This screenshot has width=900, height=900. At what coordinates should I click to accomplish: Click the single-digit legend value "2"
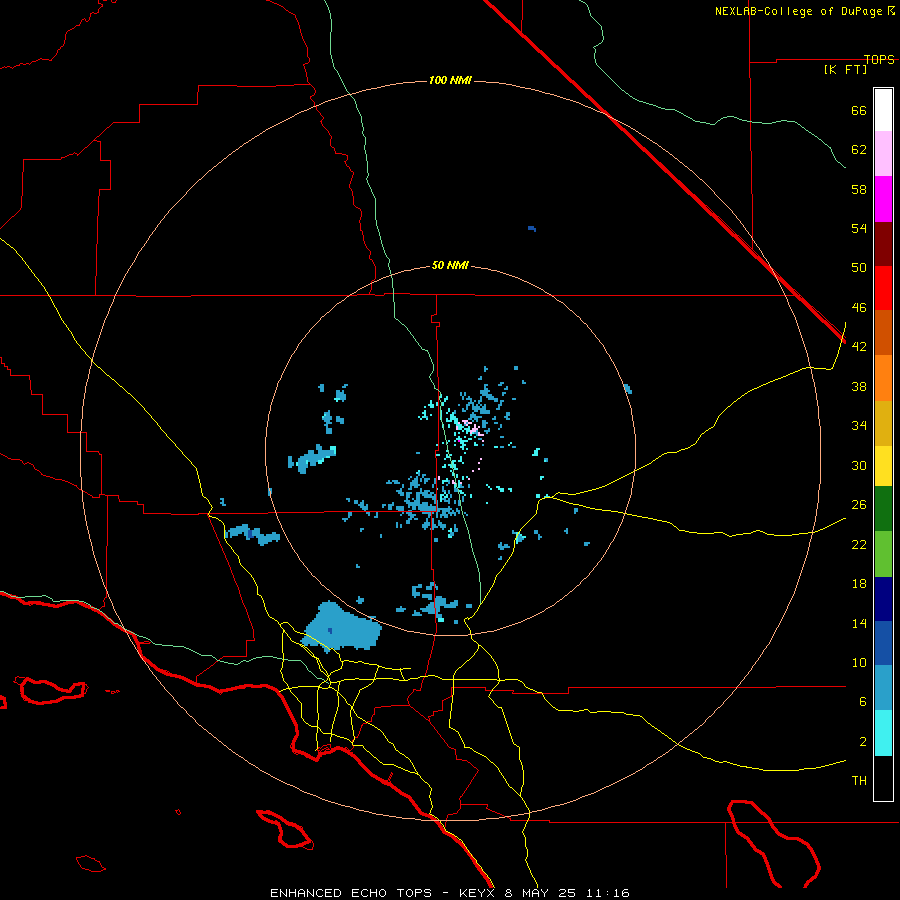pyautogui.click(x=863, y=741)
